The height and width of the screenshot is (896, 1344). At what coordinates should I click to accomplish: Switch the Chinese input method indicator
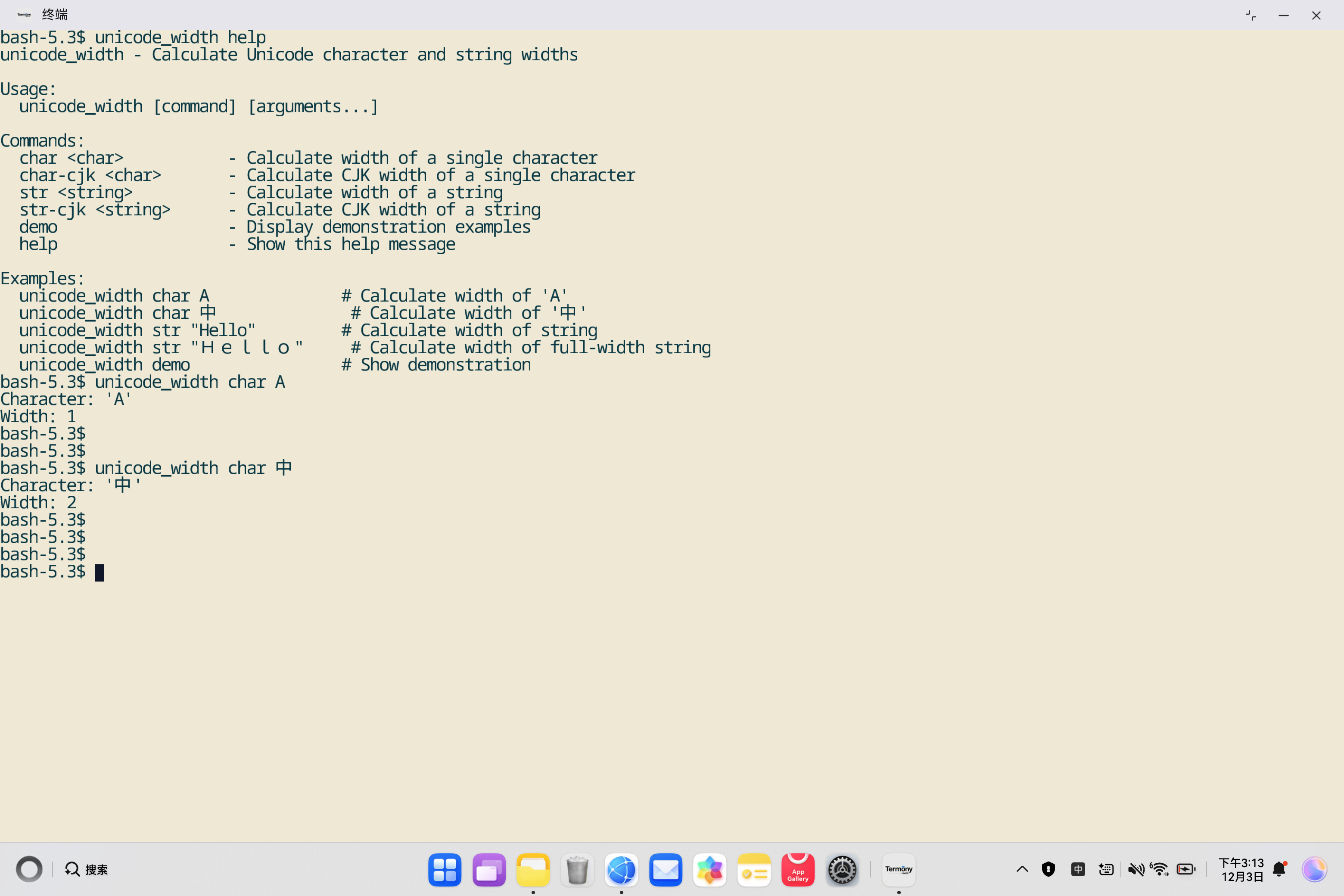1078,870
